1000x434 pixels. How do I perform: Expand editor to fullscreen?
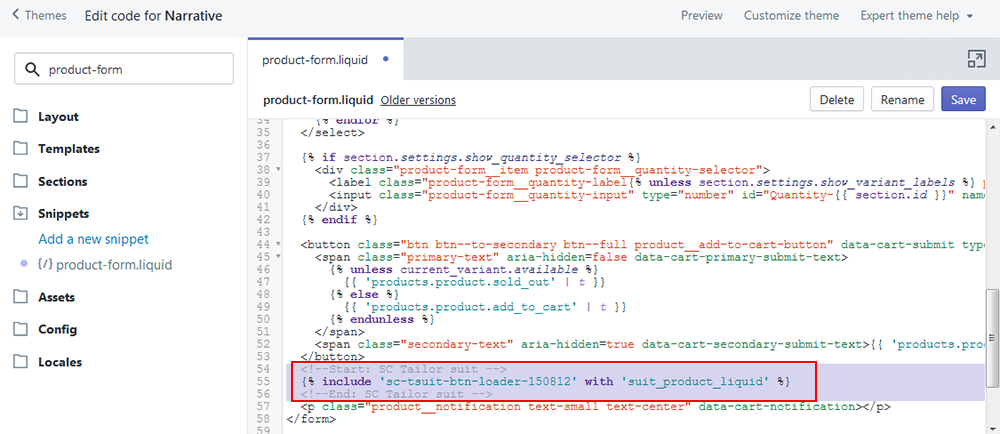[976, 60]
